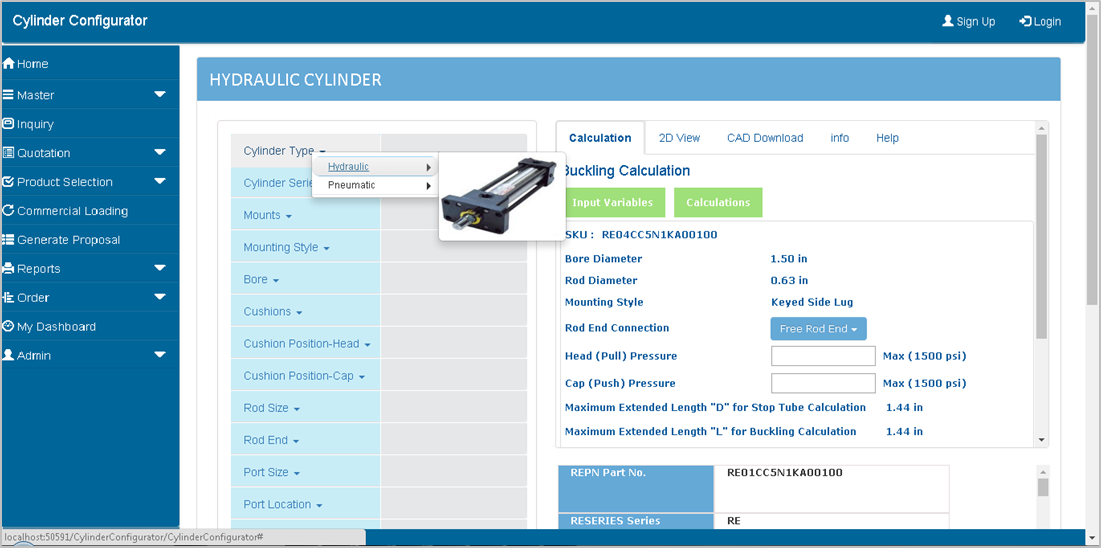Screen dimensions: 1101x548
Task: Click the Product Selection check icon
Action: click(8, 181)
